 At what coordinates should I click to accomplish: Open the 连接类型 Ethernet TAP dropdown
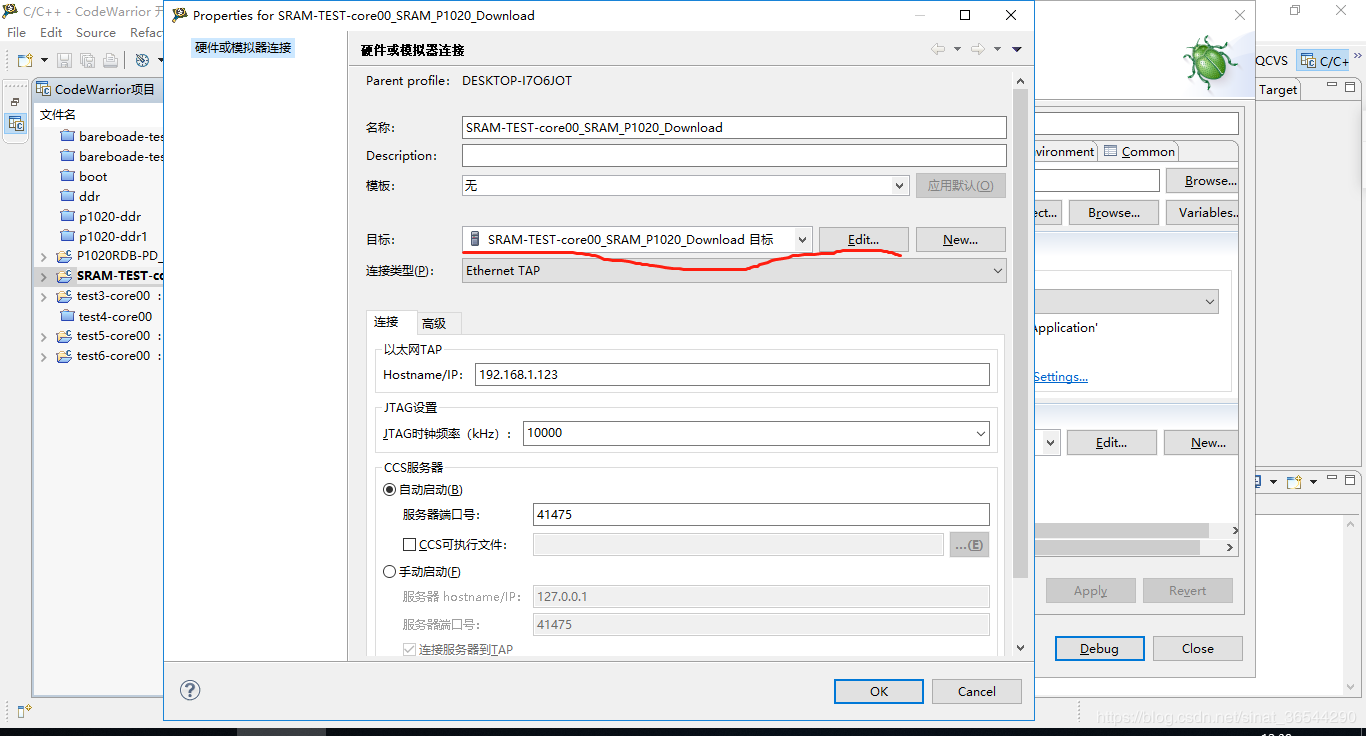[x=734, y=271]
